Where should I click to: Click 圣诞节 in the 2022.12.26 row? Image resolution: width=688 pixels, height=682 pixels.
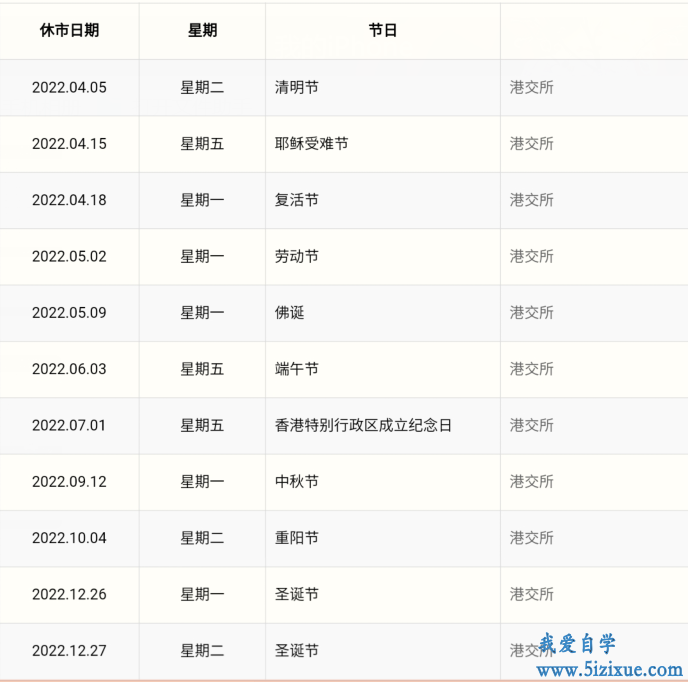[x=297, y=594]
